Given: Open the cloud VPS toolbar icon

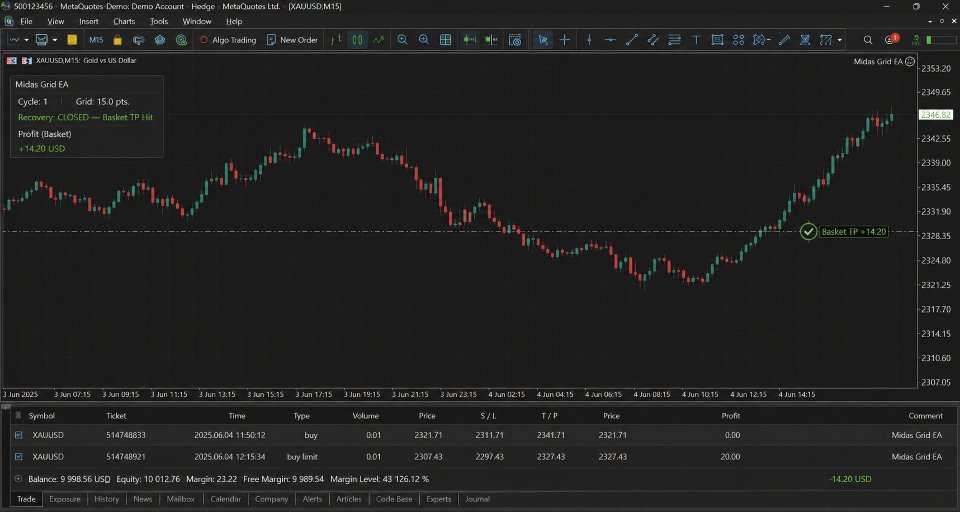Looking at the screenshot, I should click(x=160, y=40).
